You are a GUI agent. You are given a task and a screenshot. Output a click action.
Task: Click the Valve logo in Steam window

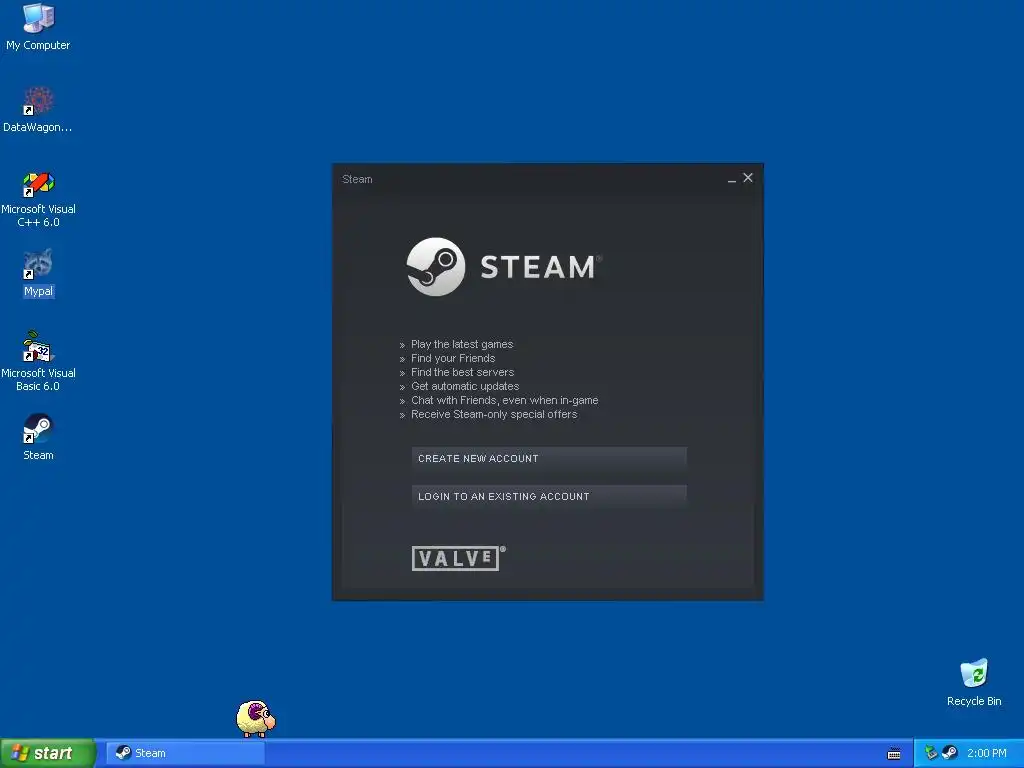tap(458, 558)
